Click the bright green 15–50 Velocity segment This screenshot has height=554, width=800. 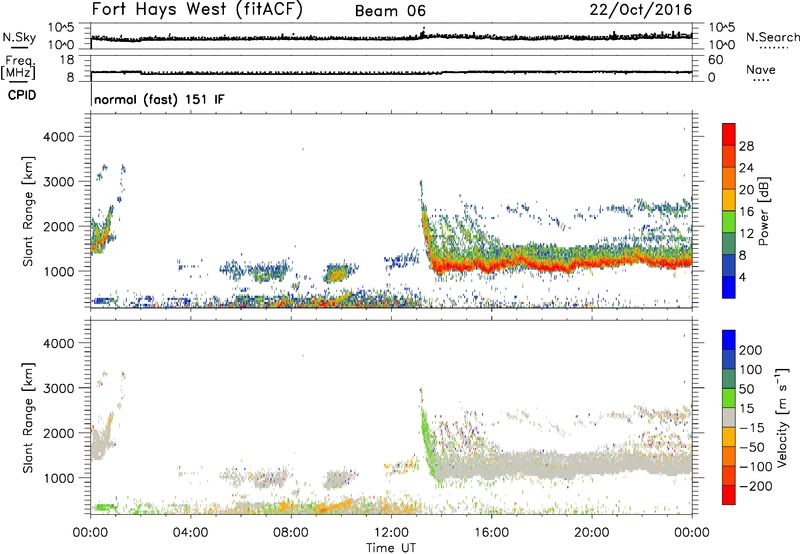[729, 398]
